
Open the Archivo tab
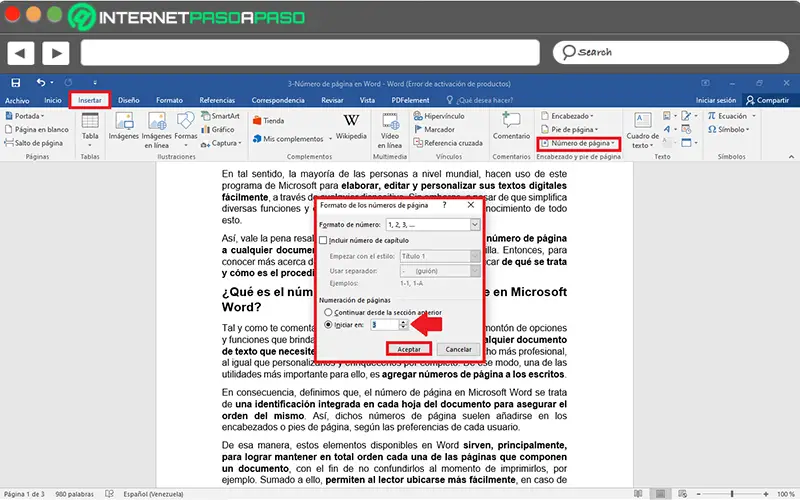pyautogui.click(x=17, y=101)
